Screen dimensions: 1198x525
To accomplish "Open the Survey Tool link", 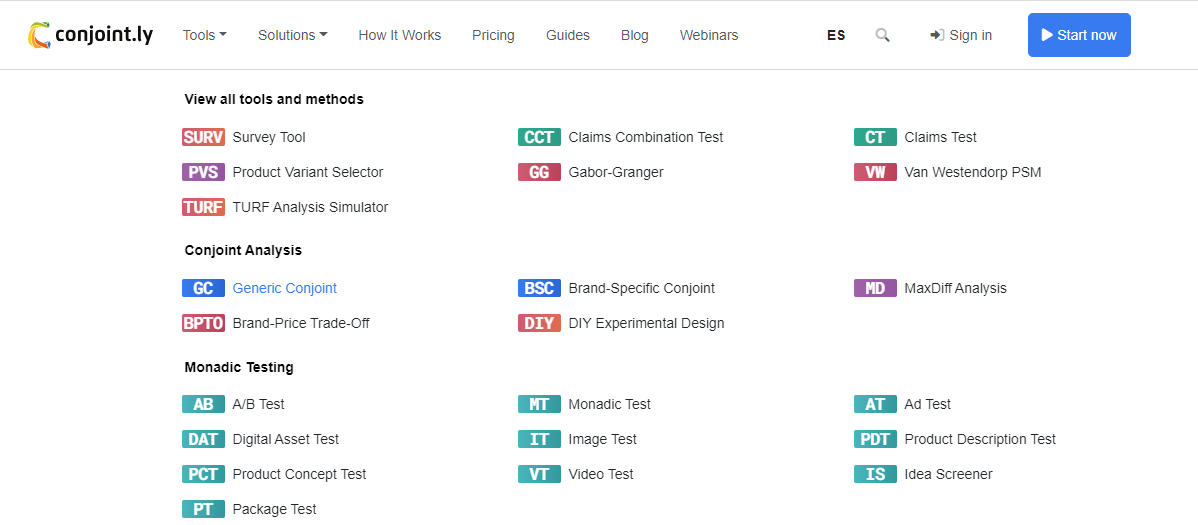I will tap(269, 138).
